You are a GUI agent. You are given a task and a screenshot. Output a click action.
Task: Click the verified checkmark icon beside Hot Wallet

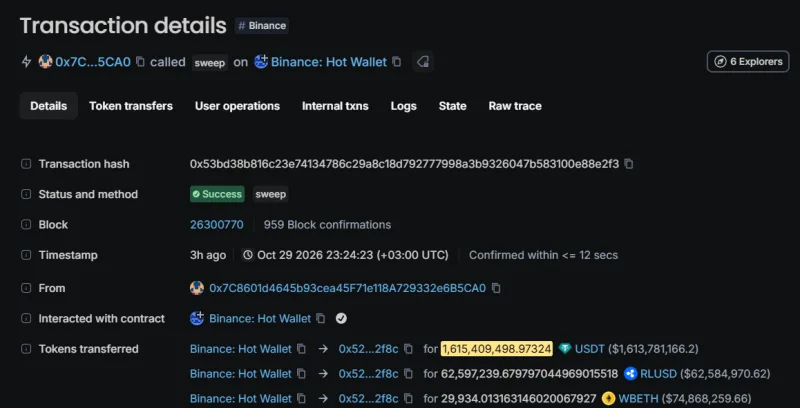point(341,318)
